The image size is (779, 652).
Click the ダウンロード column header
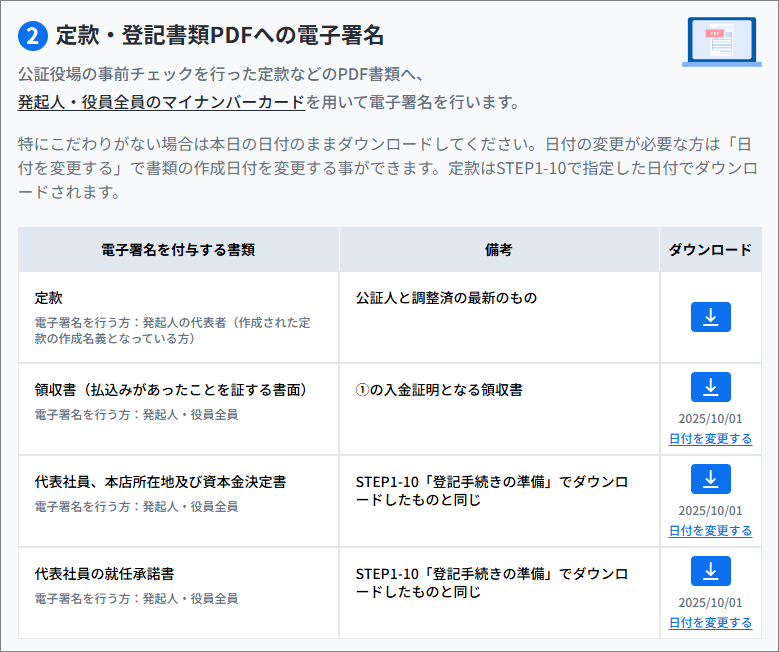coord(710,250)
